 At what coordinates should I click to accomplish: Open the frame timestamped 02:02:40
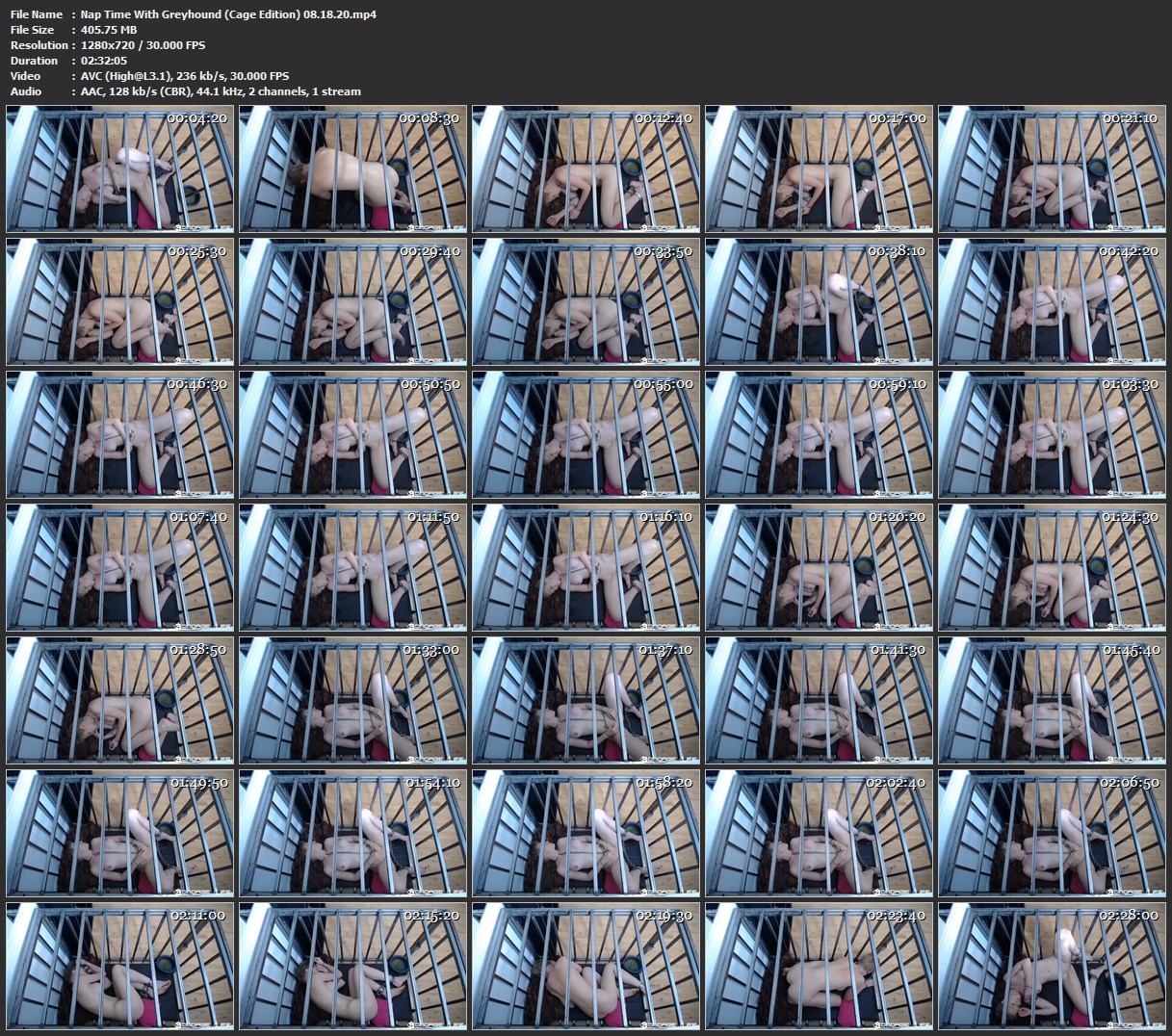[x=820, y=834]
